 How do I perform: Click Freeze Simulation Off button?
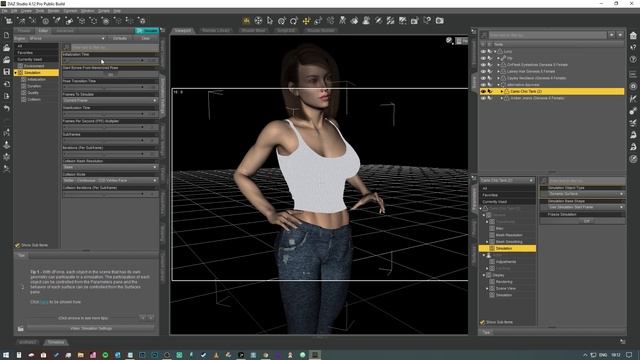click(x=583, y=221)
